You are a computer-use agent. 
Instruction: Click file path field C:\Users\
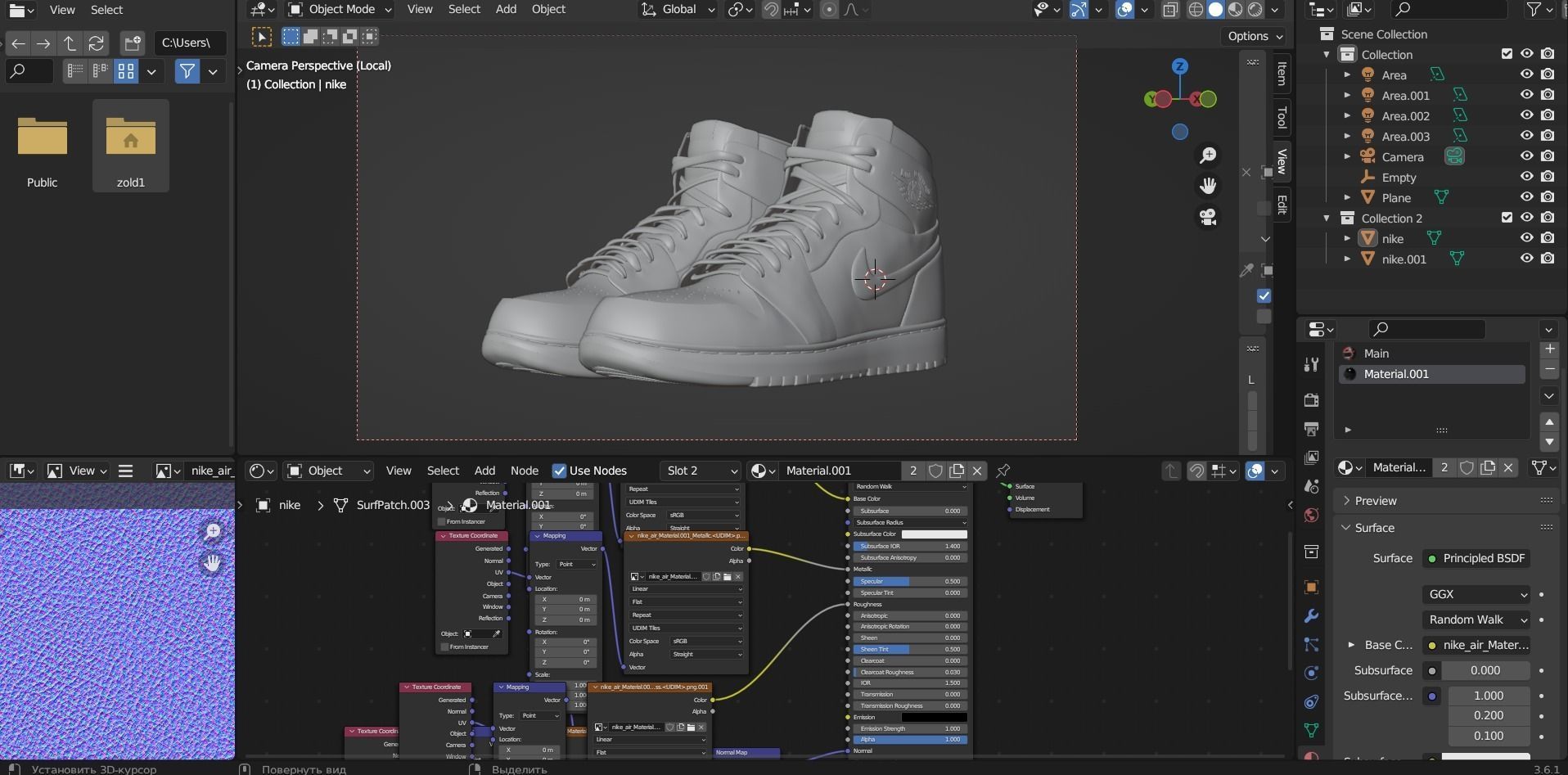point(191,43)
